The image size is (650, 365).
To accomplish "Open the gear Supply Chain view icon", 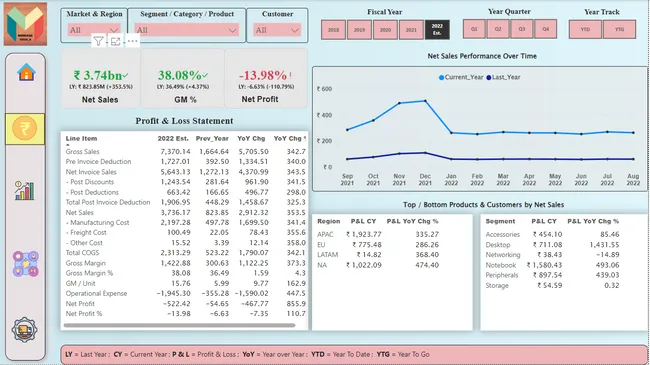I will [x=24, y=330].
